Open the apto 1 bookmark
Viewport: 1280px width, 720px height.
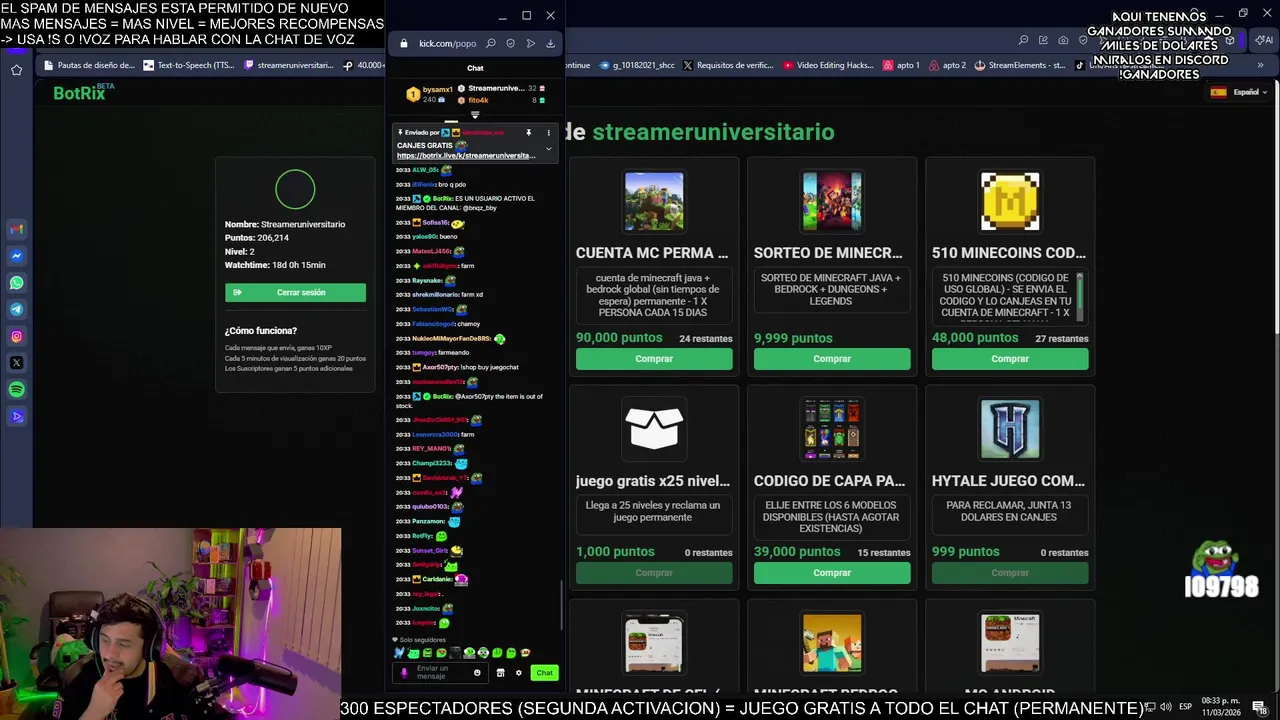point(901,66)
